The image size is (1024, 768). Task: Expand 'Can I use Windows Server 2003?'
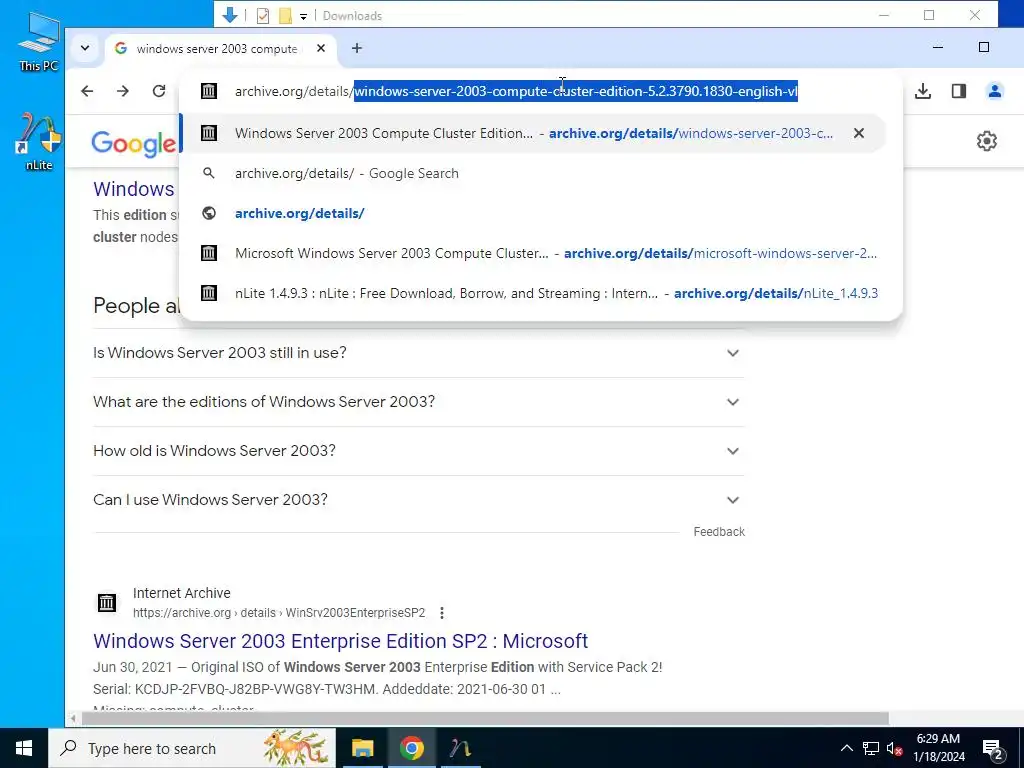point(419,500)
